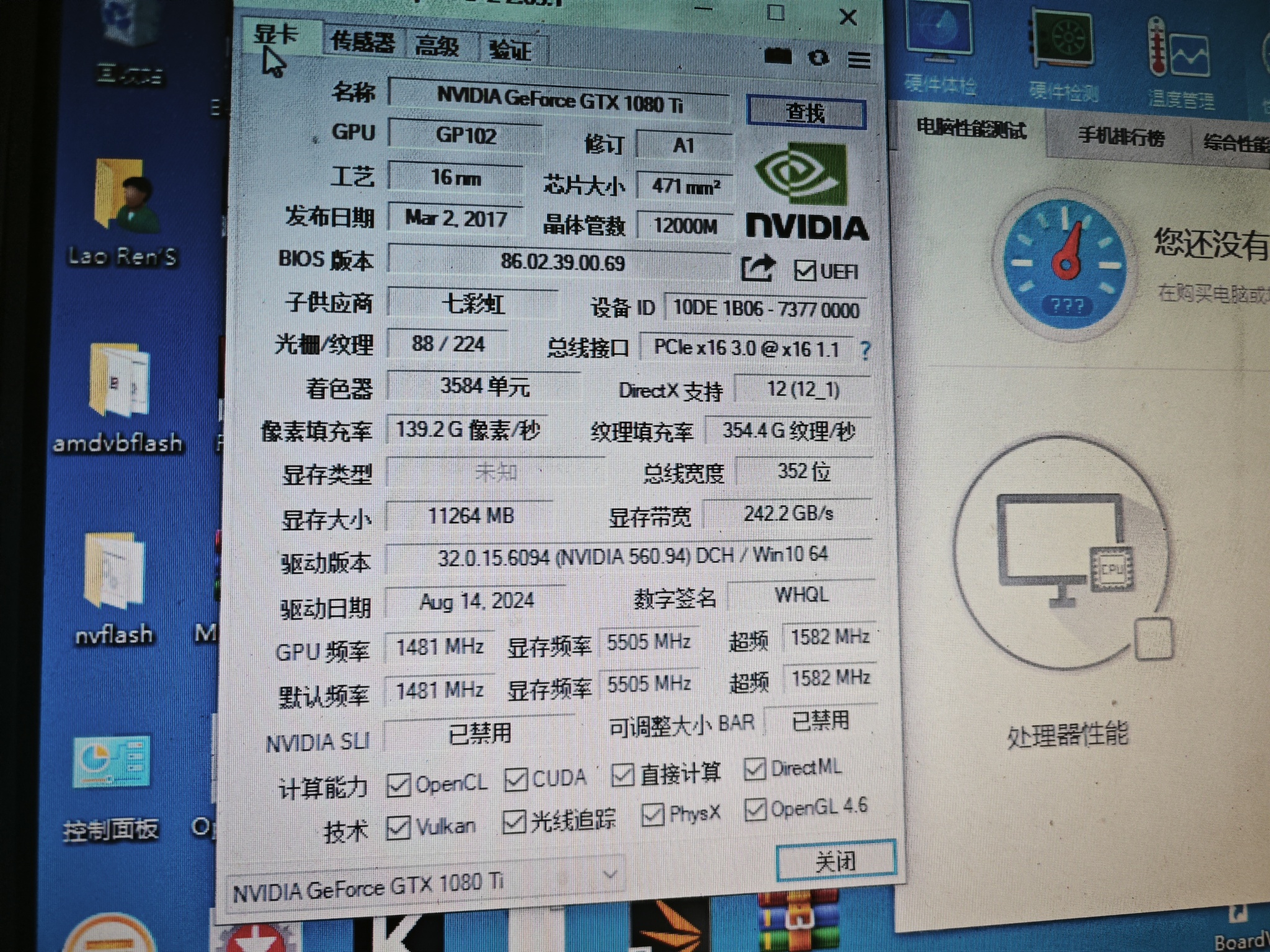The image size is (1270, 952).
Task: Toggle the DirectML checkbox
Action: [x=755, y=769]
